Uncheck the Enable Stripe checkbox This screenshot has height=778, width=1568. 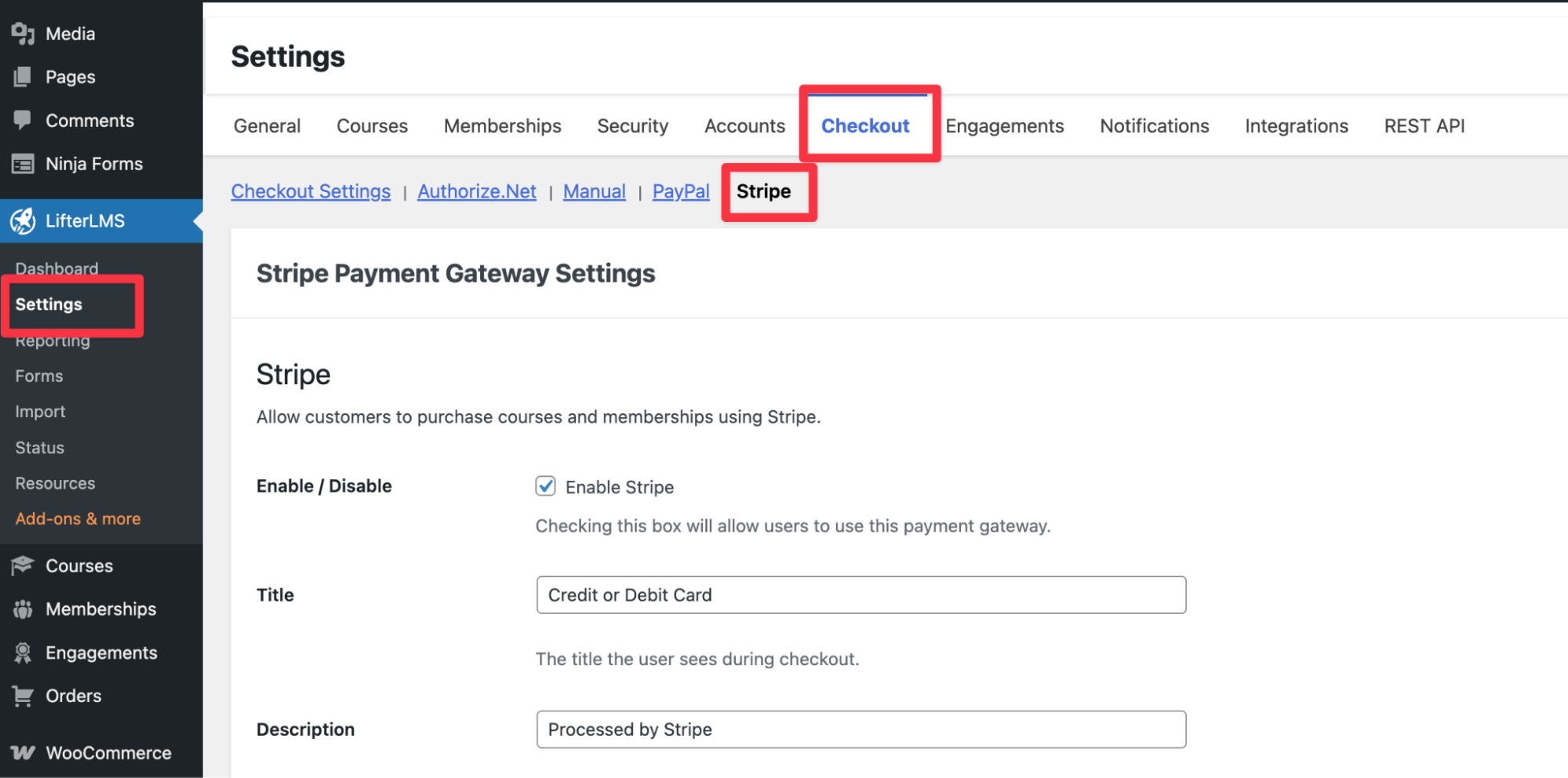(x=546, y=486)
